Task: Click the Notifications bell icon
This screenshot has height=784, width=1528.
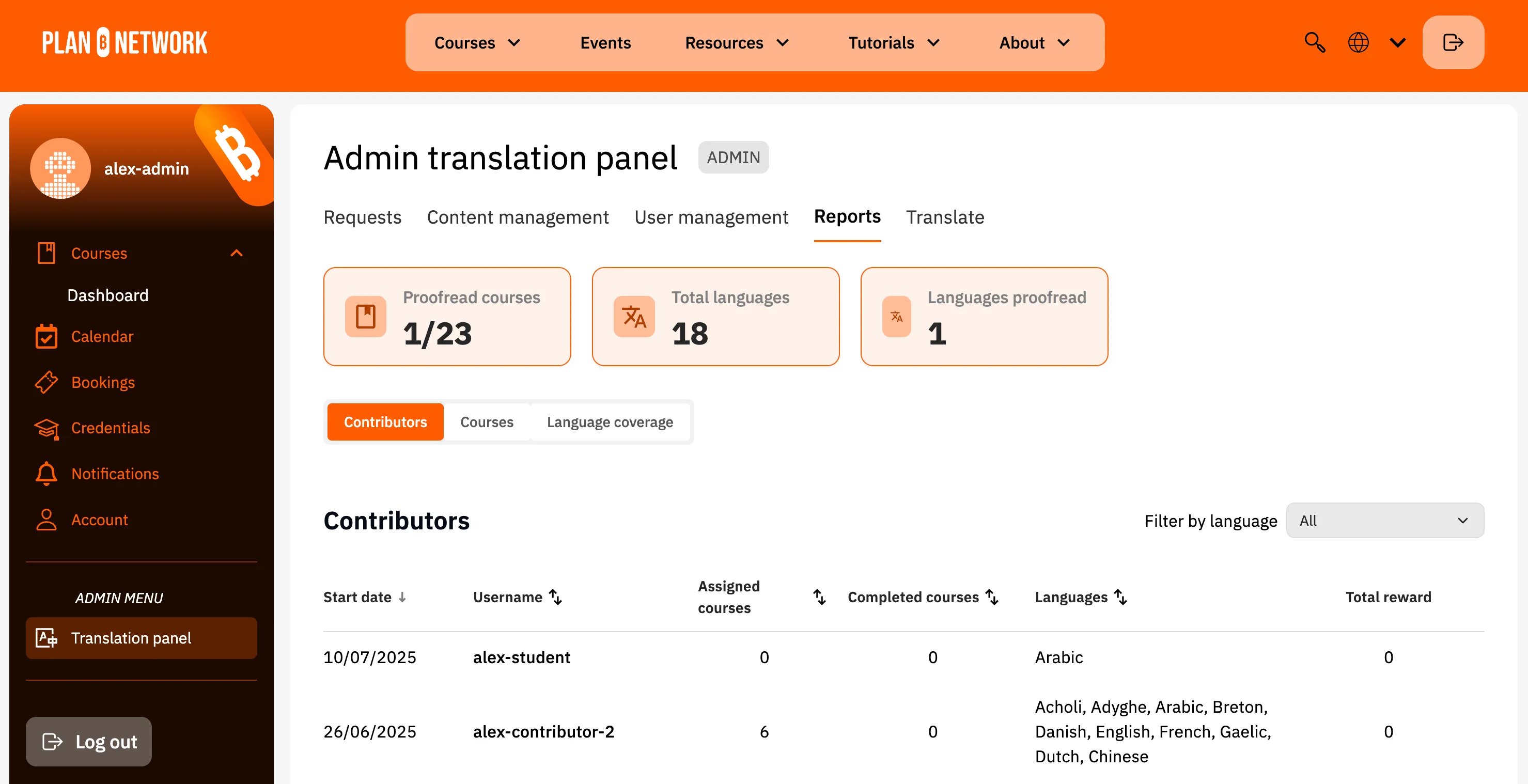Action: [46, 474]
